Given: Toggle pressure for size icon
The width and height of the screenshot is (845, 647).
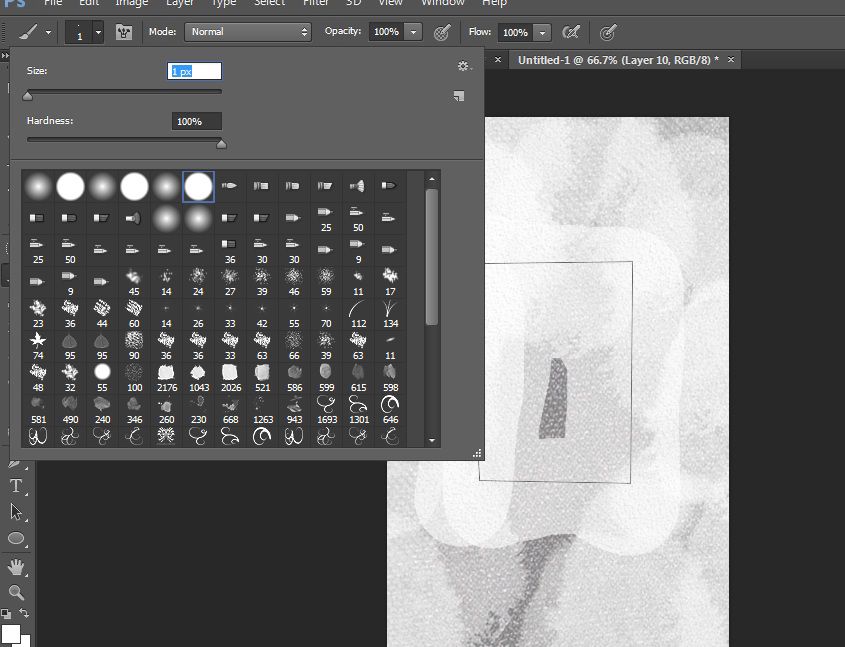Looking at the screenshot, I should coord(608,32).
